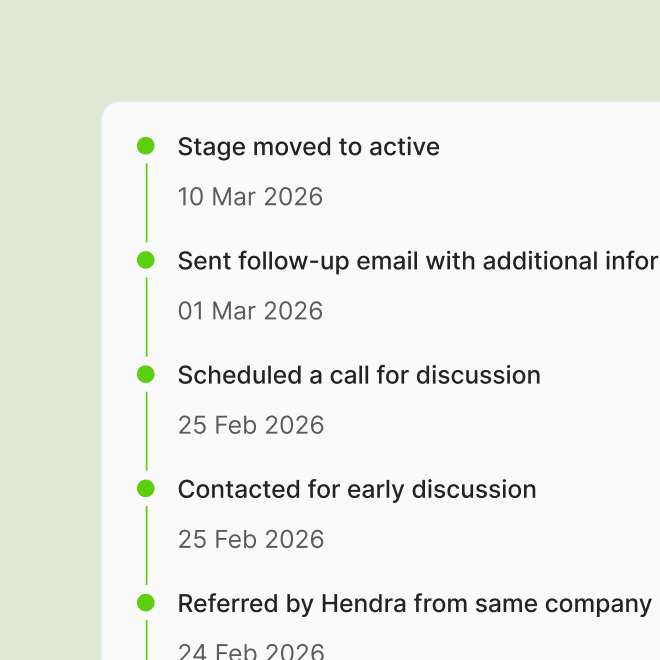Click the green line below Contacted dot
The image size is (660, 660).
(146, 545)
